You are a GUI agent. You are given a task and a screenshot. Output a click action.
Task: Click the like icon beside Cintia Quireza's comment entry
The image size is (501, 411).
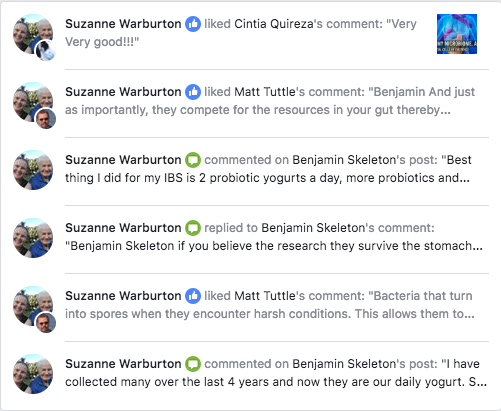[193, 24]
